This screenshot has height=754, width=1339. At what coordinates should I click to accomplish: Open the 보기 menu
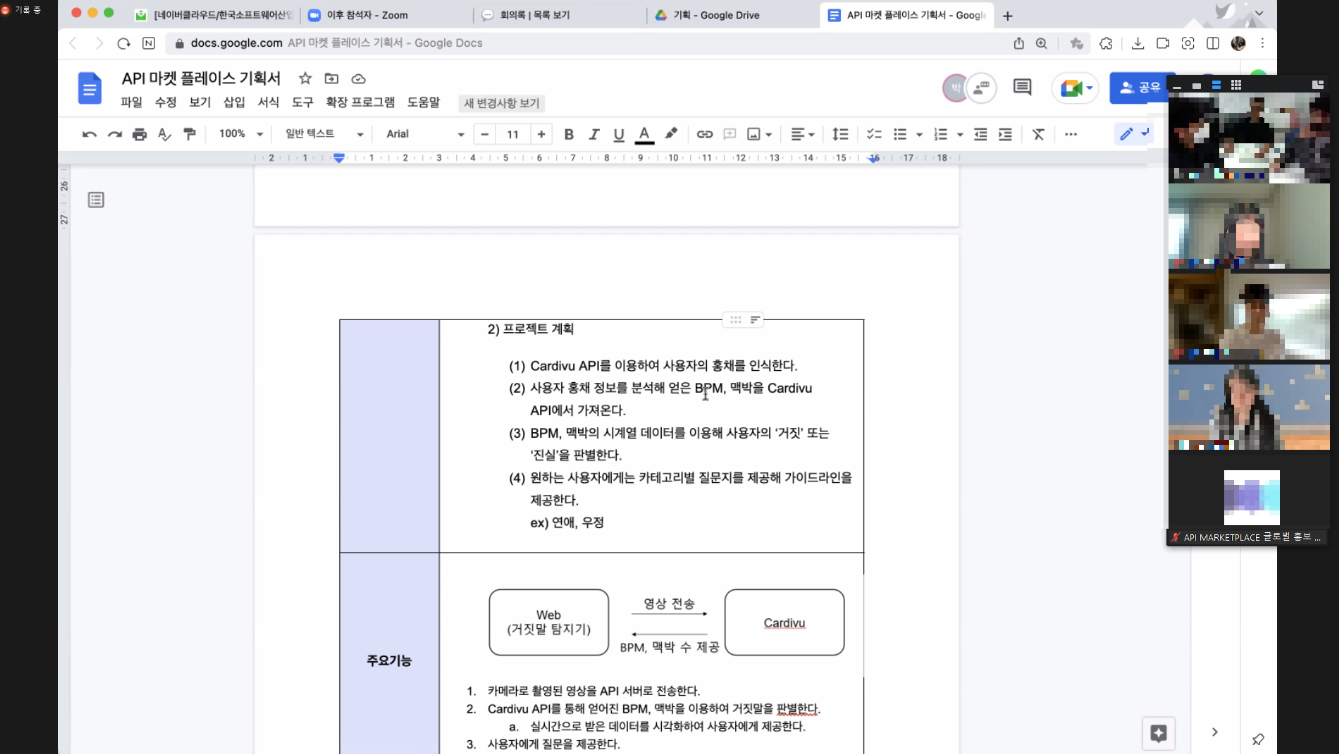point(200,102)
